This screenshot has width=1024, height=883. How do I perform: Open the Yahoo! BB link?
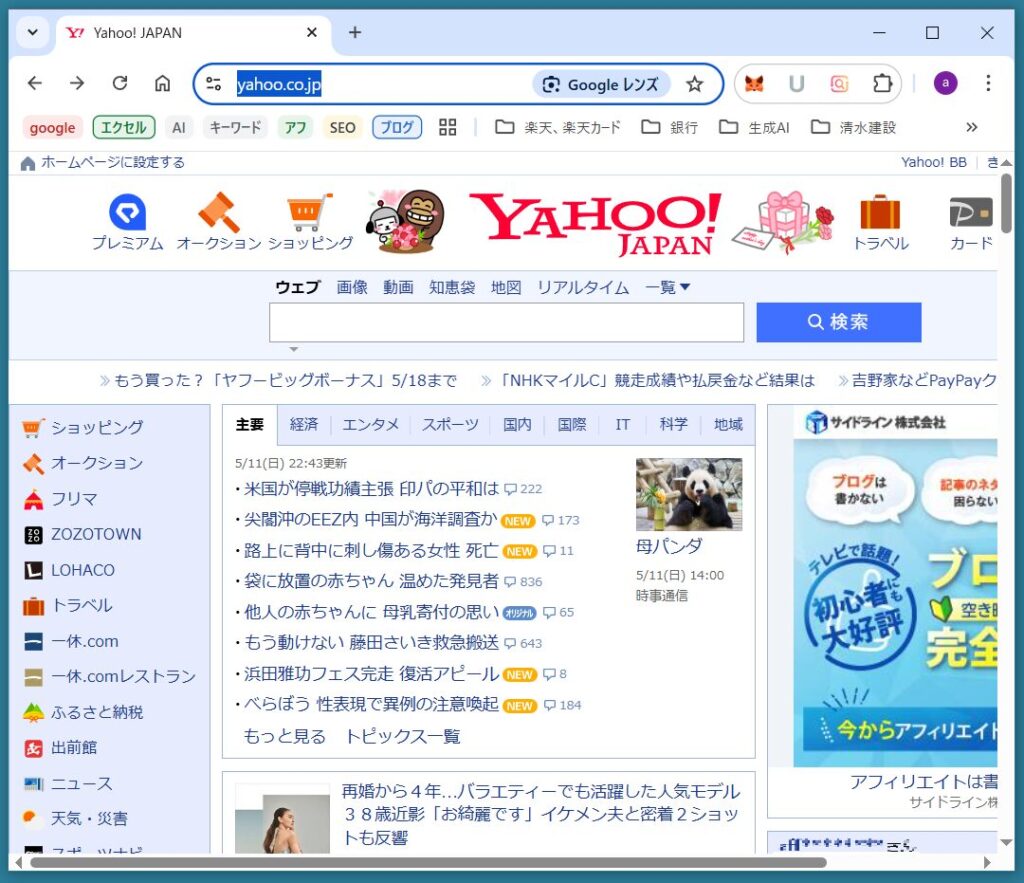pyautogui.click(x=933, y=162)
